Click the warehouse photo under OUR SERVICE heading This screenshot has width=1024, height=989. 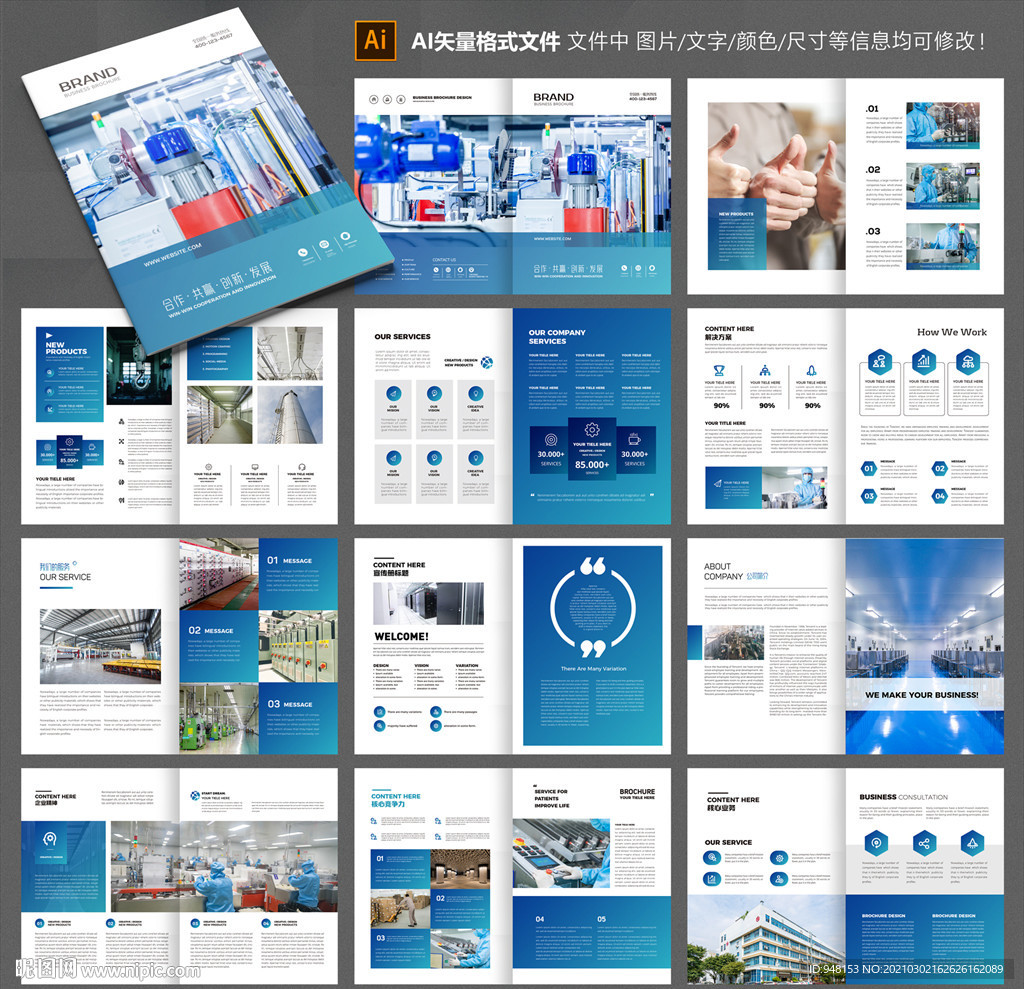(x=100, y=647)
